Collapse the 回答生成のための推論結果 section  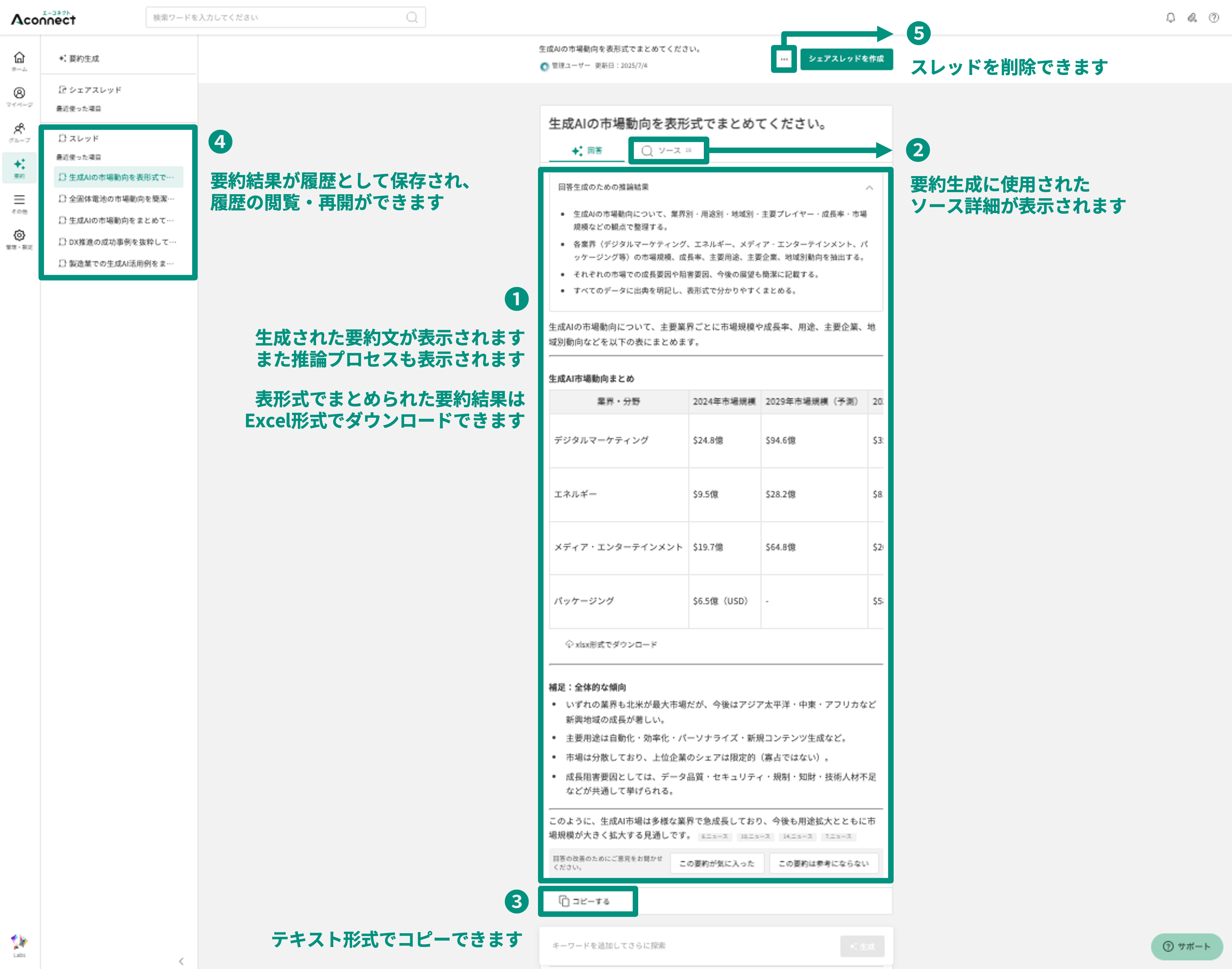[x=870, y=186]
